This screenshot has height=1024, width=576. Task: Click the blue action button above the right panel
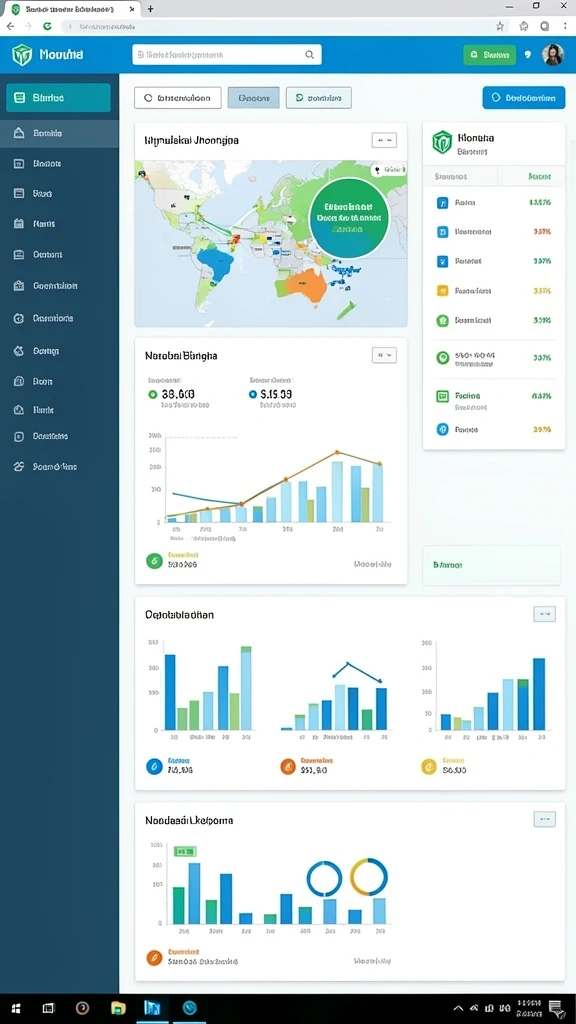[524, 97]
